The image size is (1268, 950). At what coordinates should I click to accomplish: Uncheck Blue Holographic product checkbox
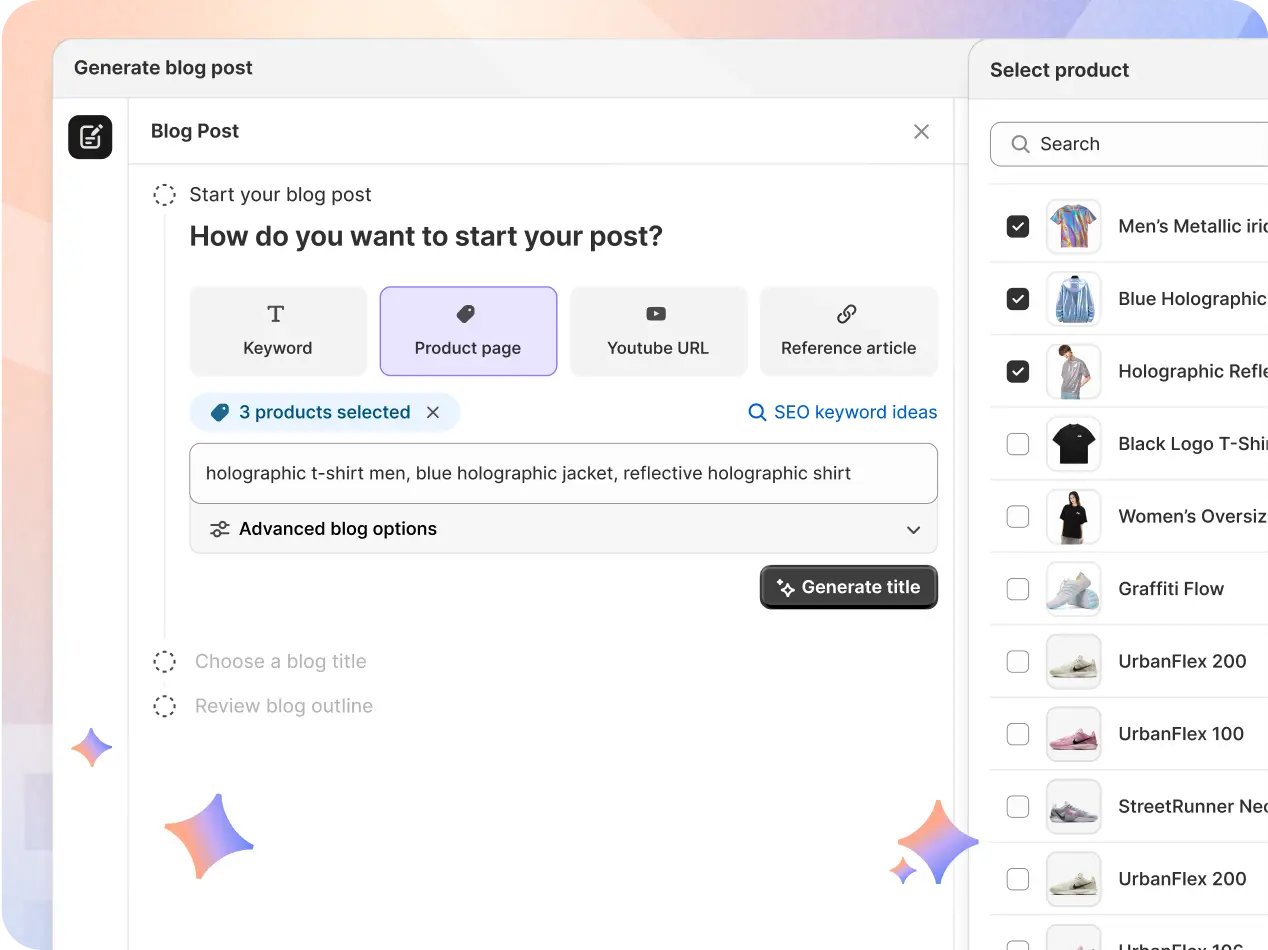click(1017, 299)
